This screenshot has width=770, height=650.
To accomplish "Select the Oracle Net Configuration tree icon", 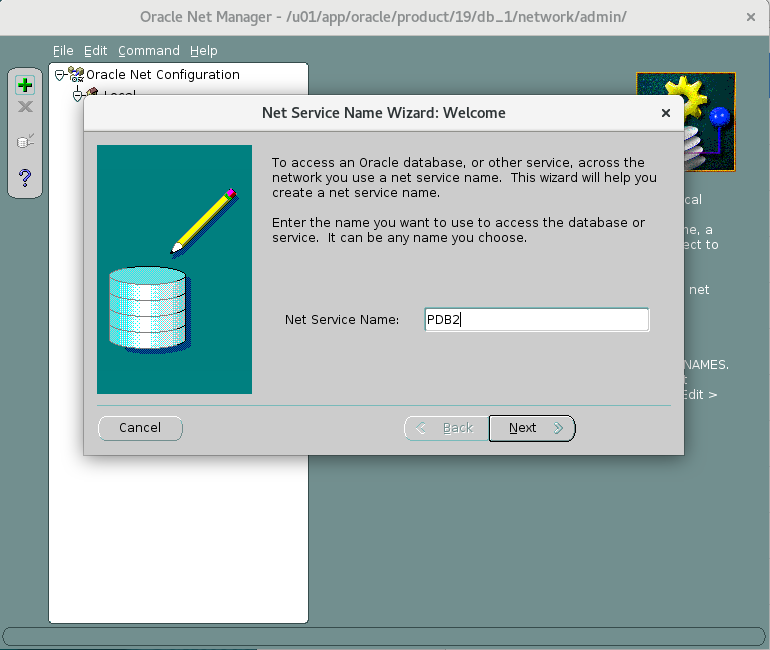I will (x=76, y=75).
